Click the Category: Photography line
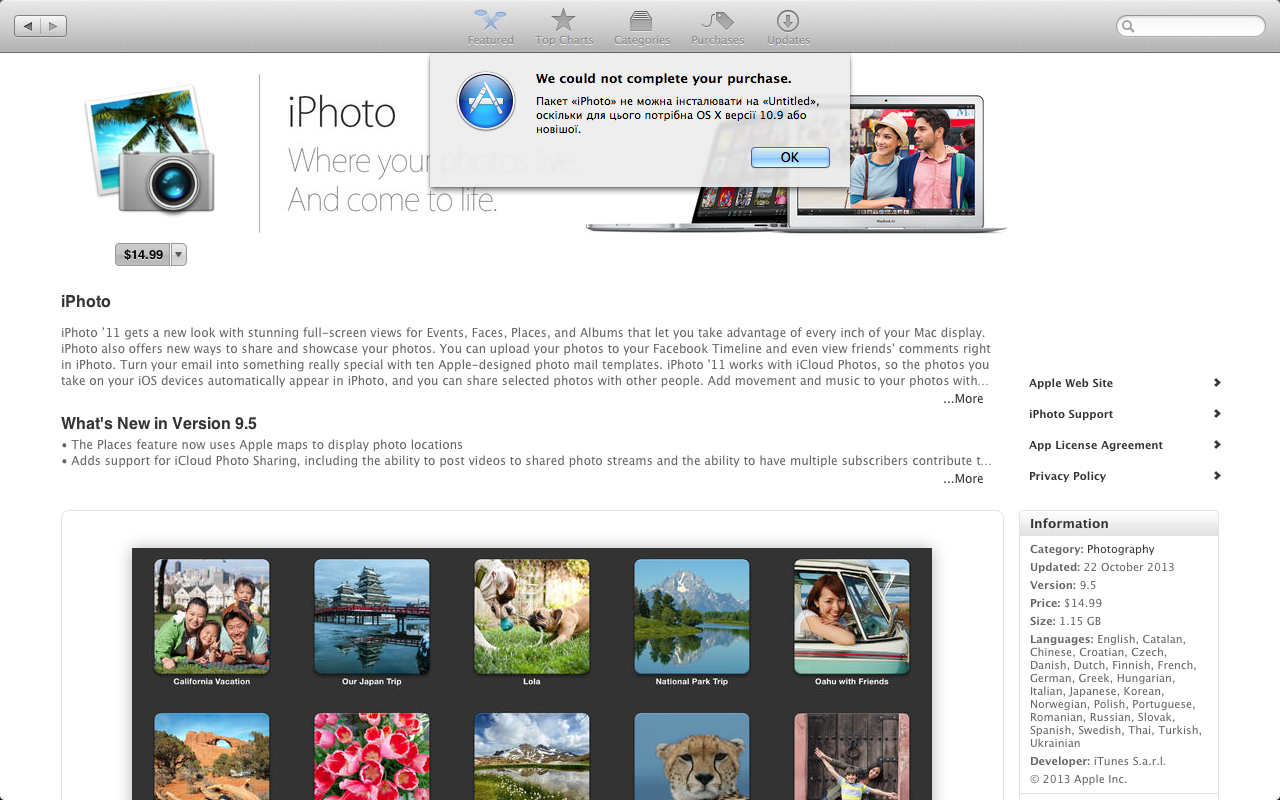 (x=1092, y=549)
